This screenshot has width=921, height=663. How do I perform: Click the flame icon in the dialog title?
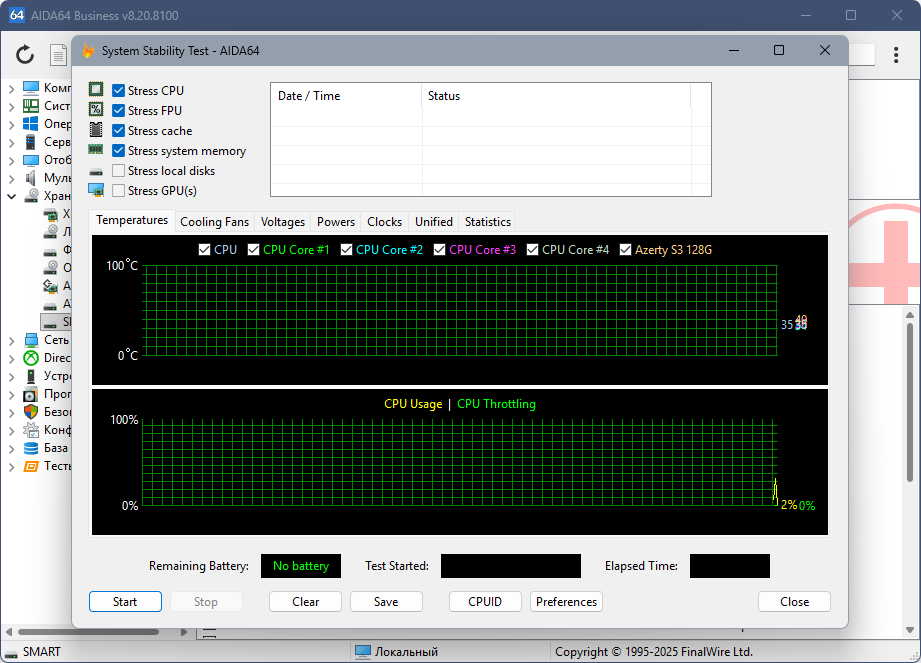pos(88,51)
